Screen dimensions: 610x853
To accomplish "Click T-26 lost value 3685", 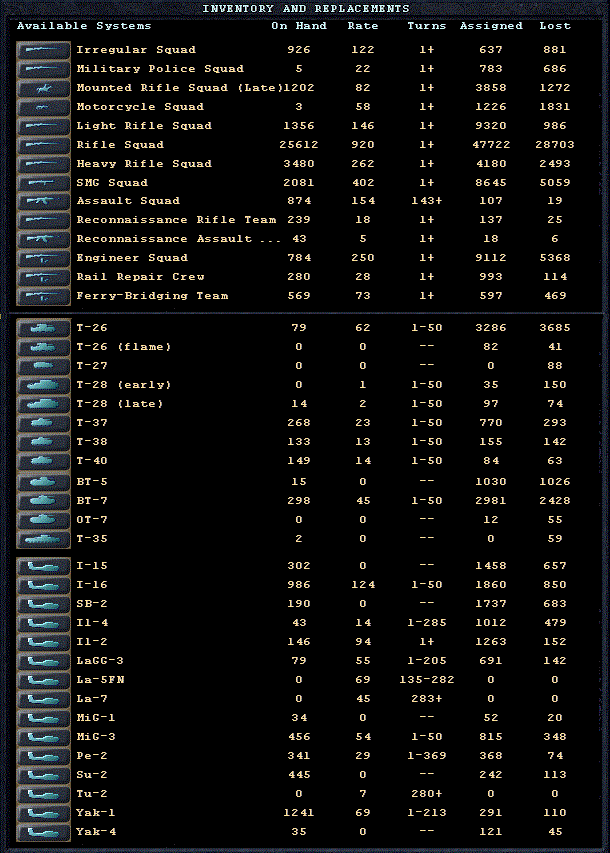I will (555, 328).
